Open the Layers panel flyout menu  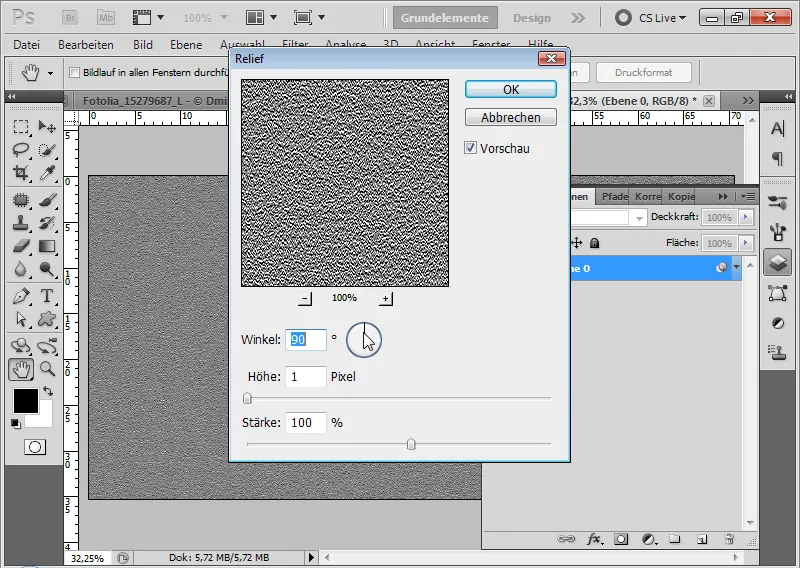pyautogui.click(x=748, y=196)
